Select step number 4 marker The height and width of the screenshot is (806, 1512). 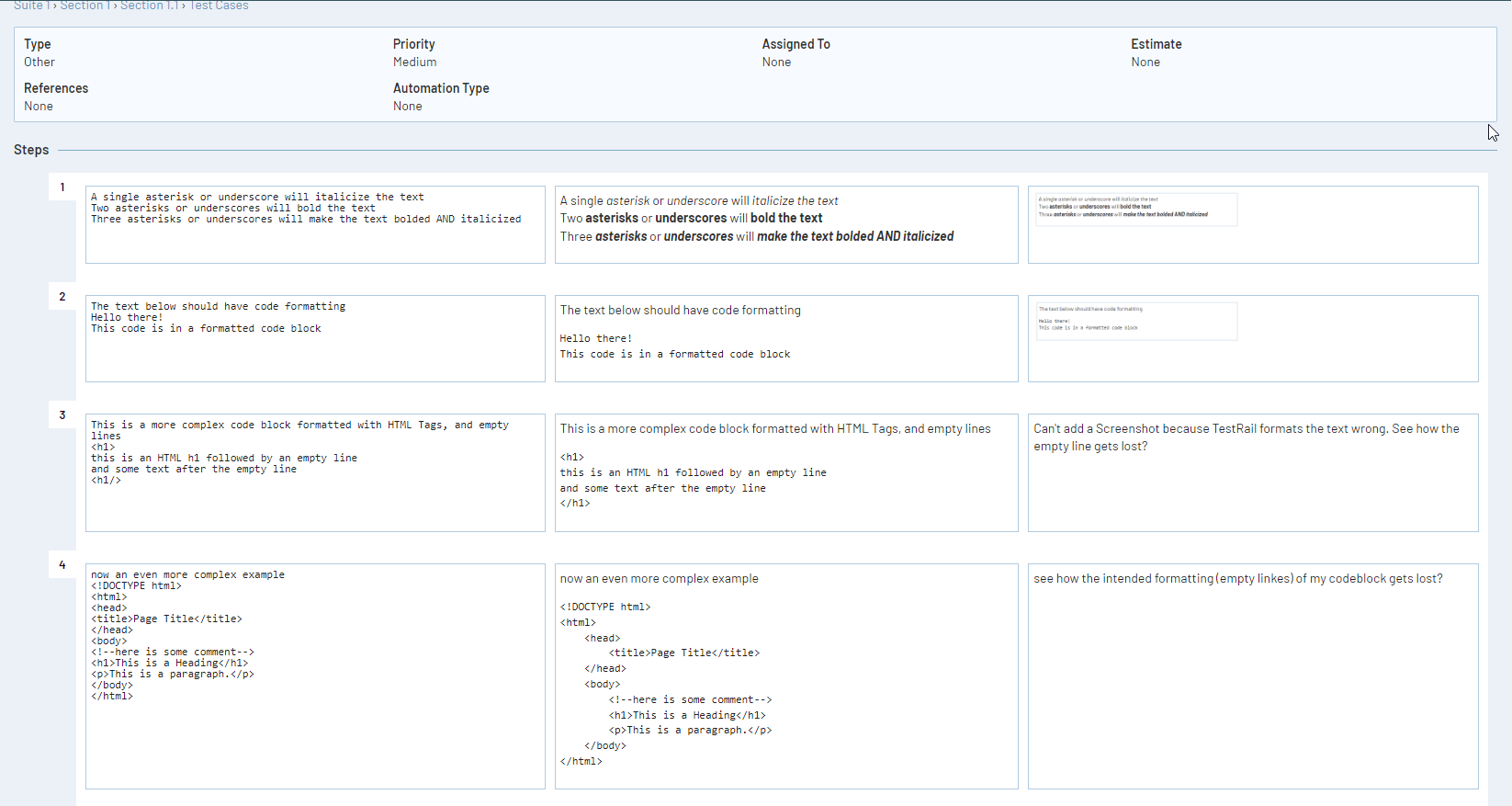62,565
